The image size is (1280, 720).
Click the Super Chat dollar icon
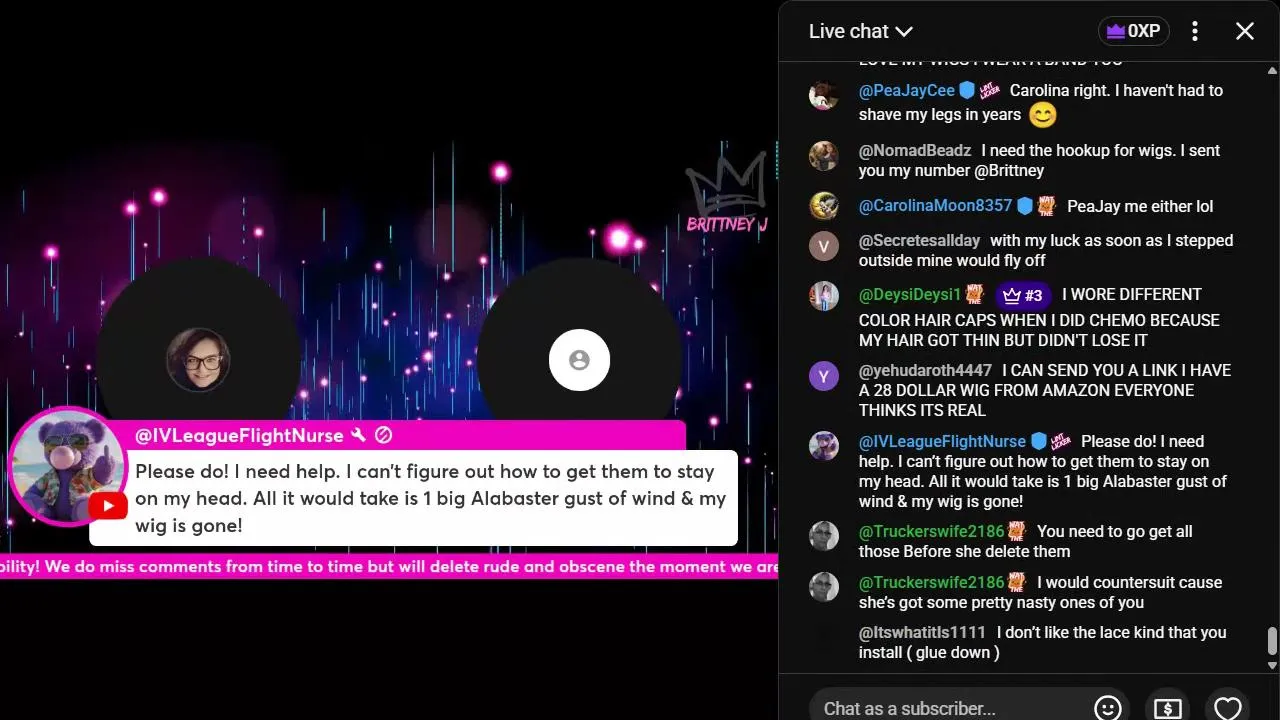(1167, 708)
